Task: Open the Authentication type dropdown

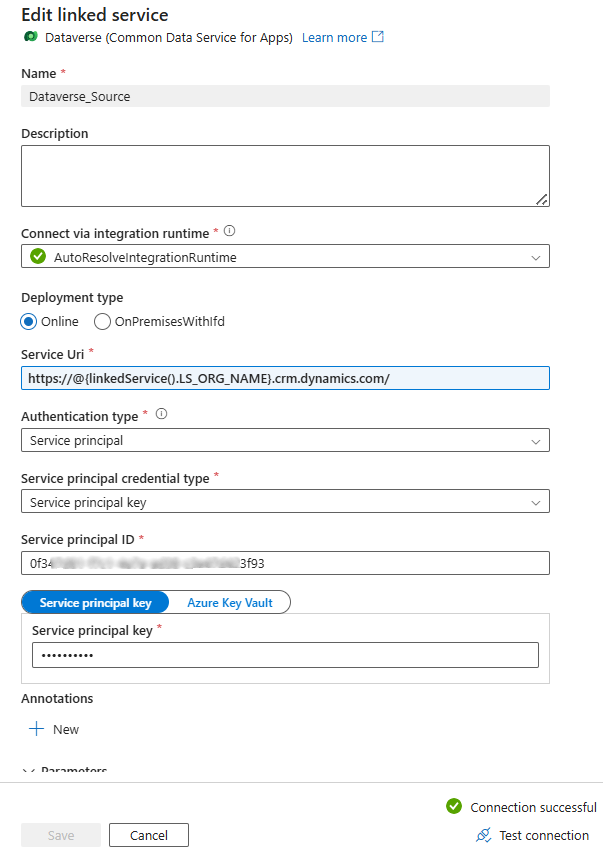Action: (285, 440)
